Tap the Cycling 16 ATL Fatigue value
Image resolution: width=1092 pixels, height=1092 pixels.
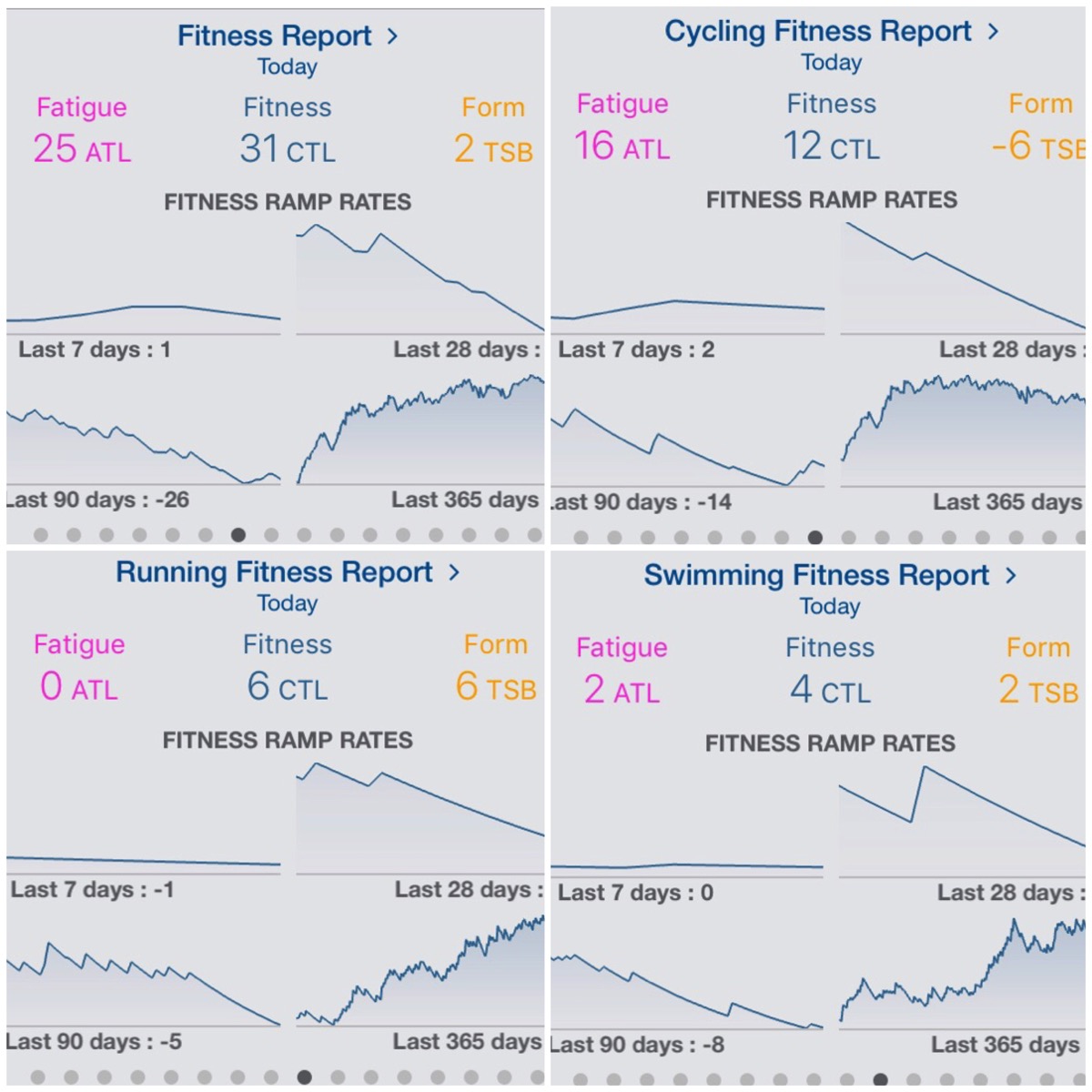coord(622,146)
